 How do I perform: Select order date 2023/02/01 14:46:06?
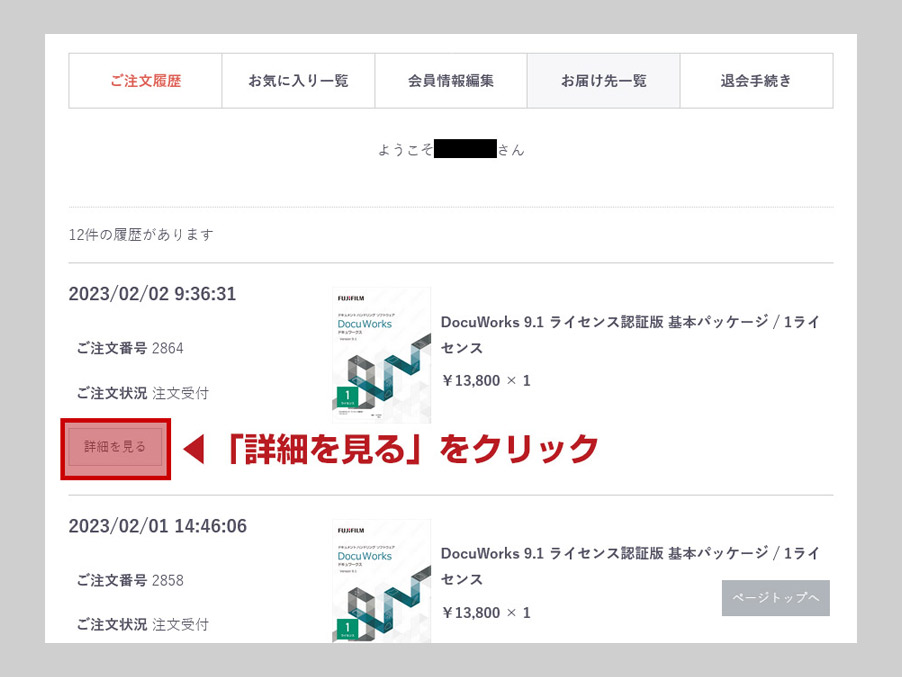[x=158, y=526]
